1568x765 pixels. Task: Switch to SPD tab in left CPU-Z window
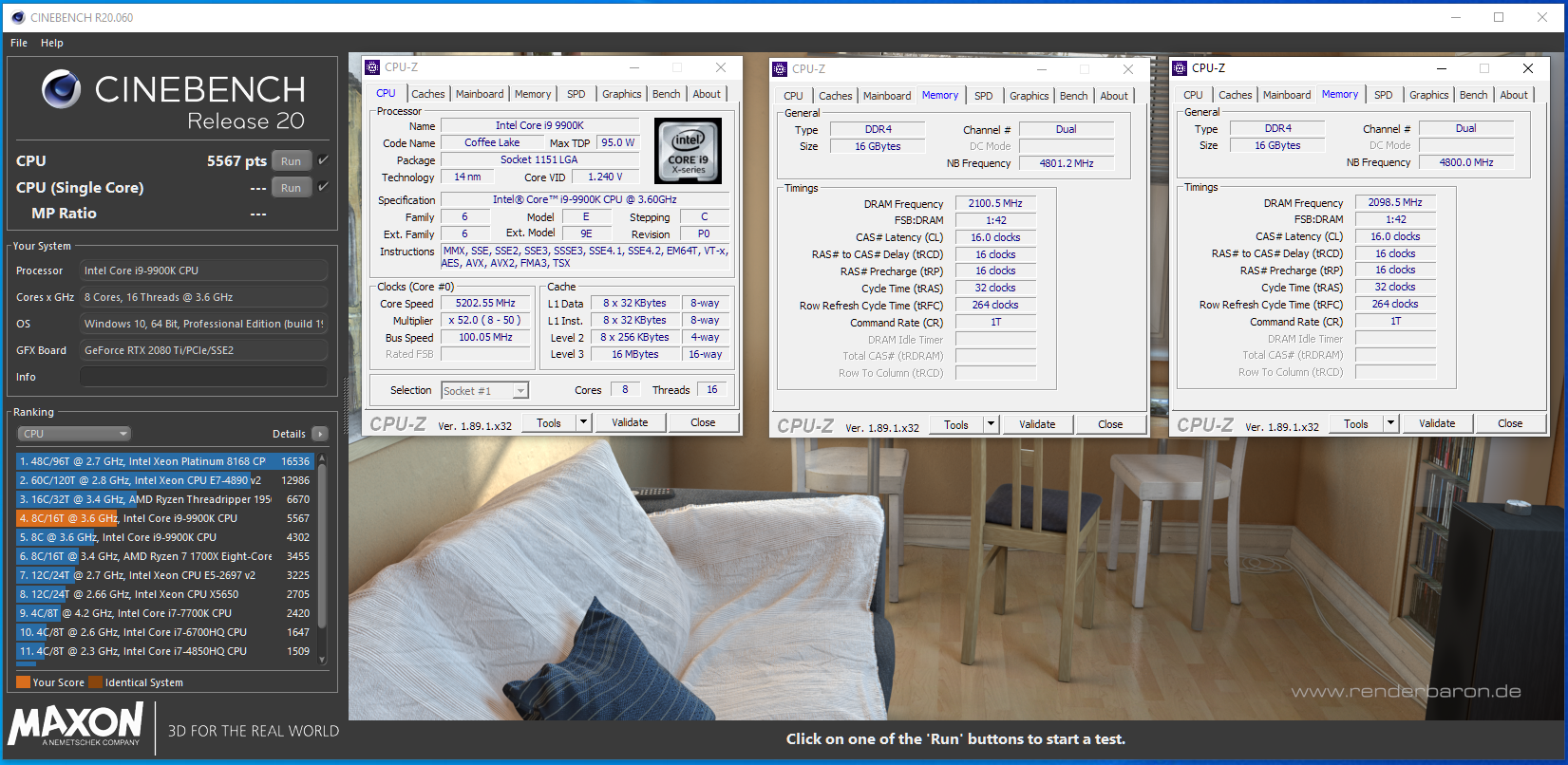click(576, 94)
